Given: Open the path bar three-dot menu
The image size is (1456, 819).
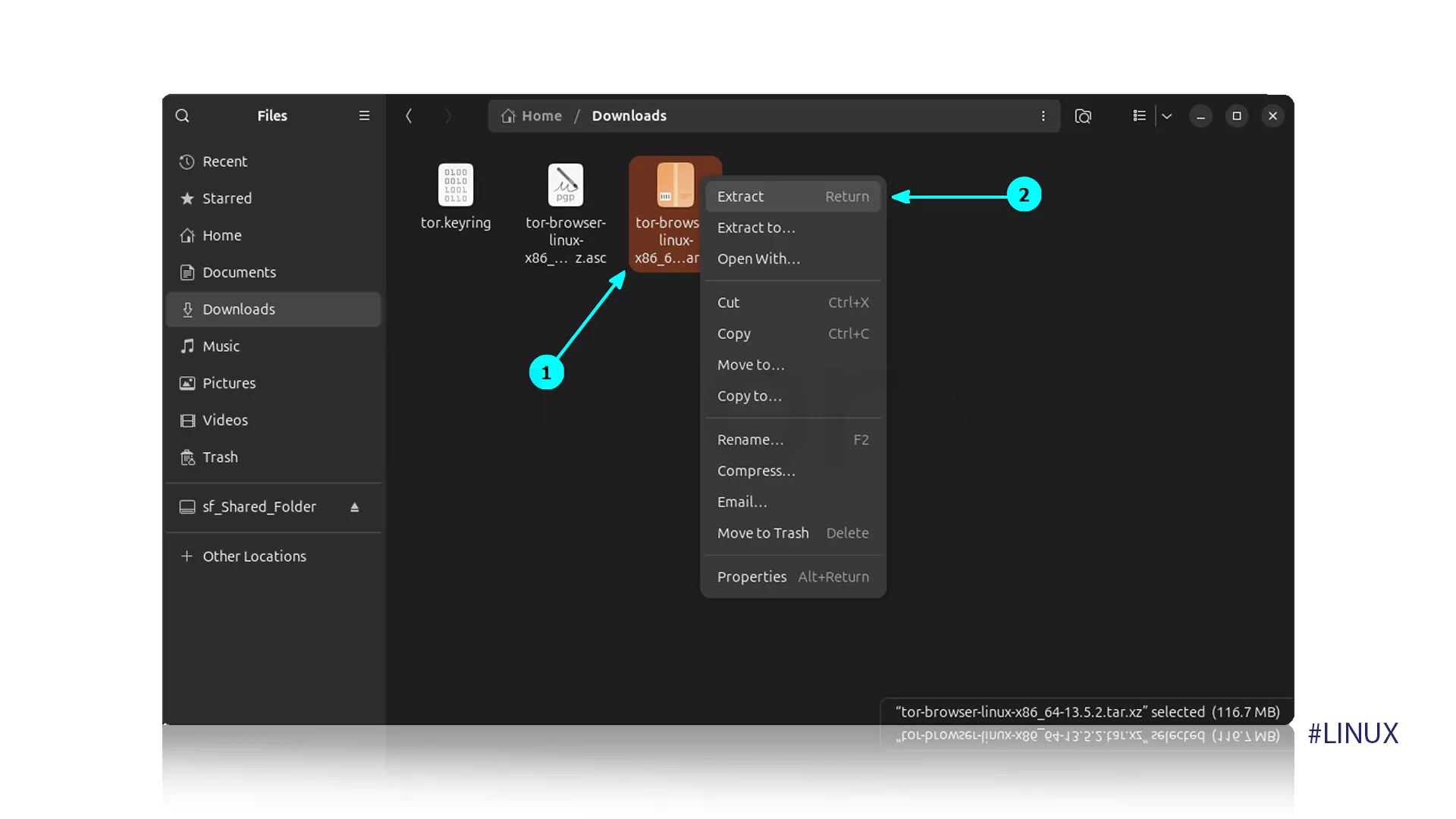Looking at the screenshot, I should click(1043, 116).
